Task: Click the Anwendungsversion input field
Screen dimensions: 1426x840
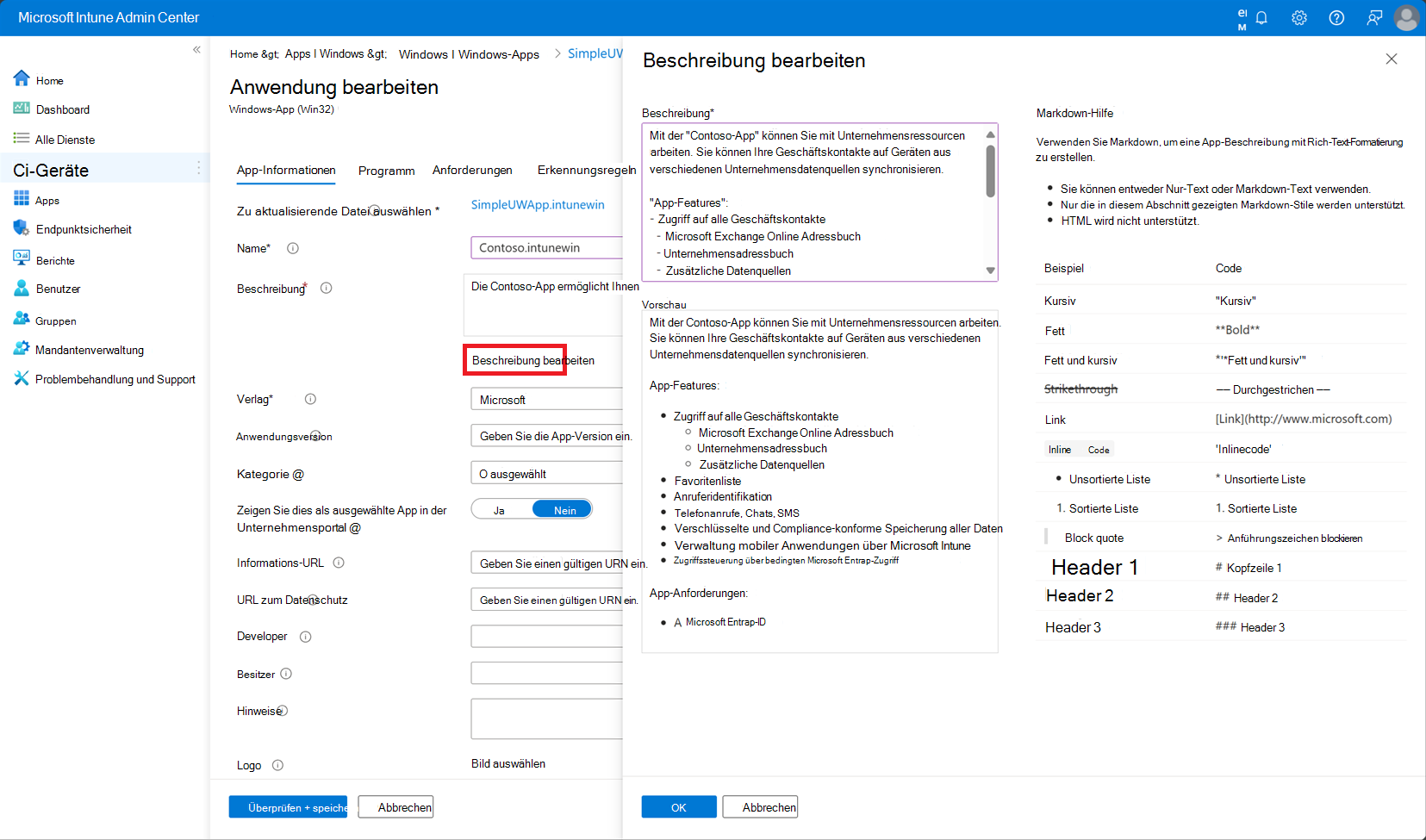Action: 546,436
